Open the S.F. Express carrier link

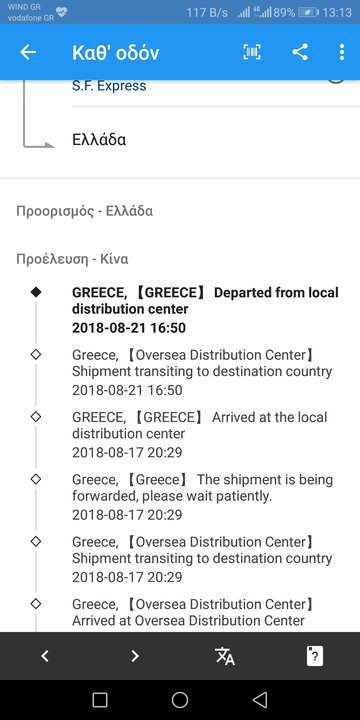(109, 85)
